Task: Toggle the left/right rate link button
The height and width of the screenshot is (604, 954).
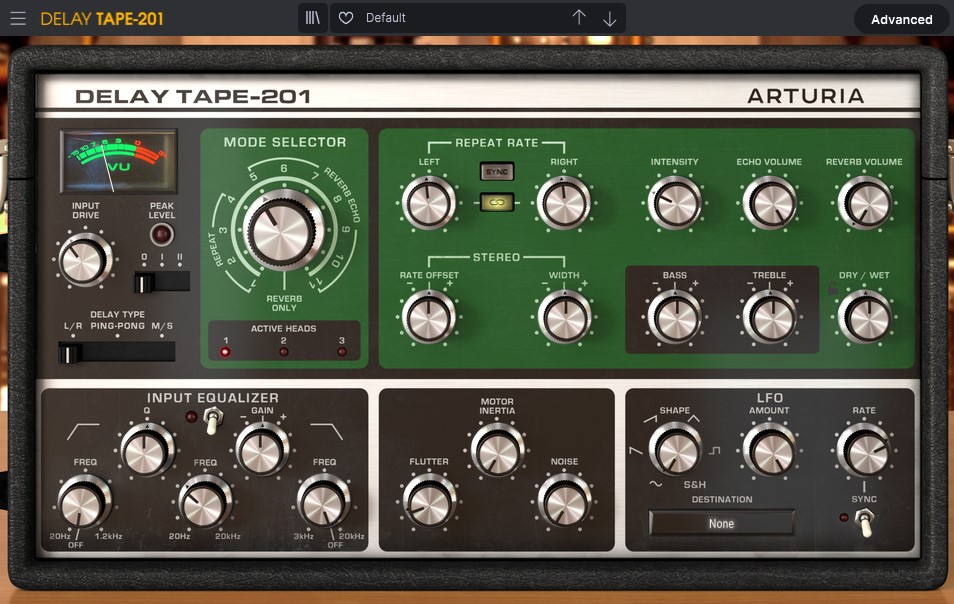Action: 496,203
